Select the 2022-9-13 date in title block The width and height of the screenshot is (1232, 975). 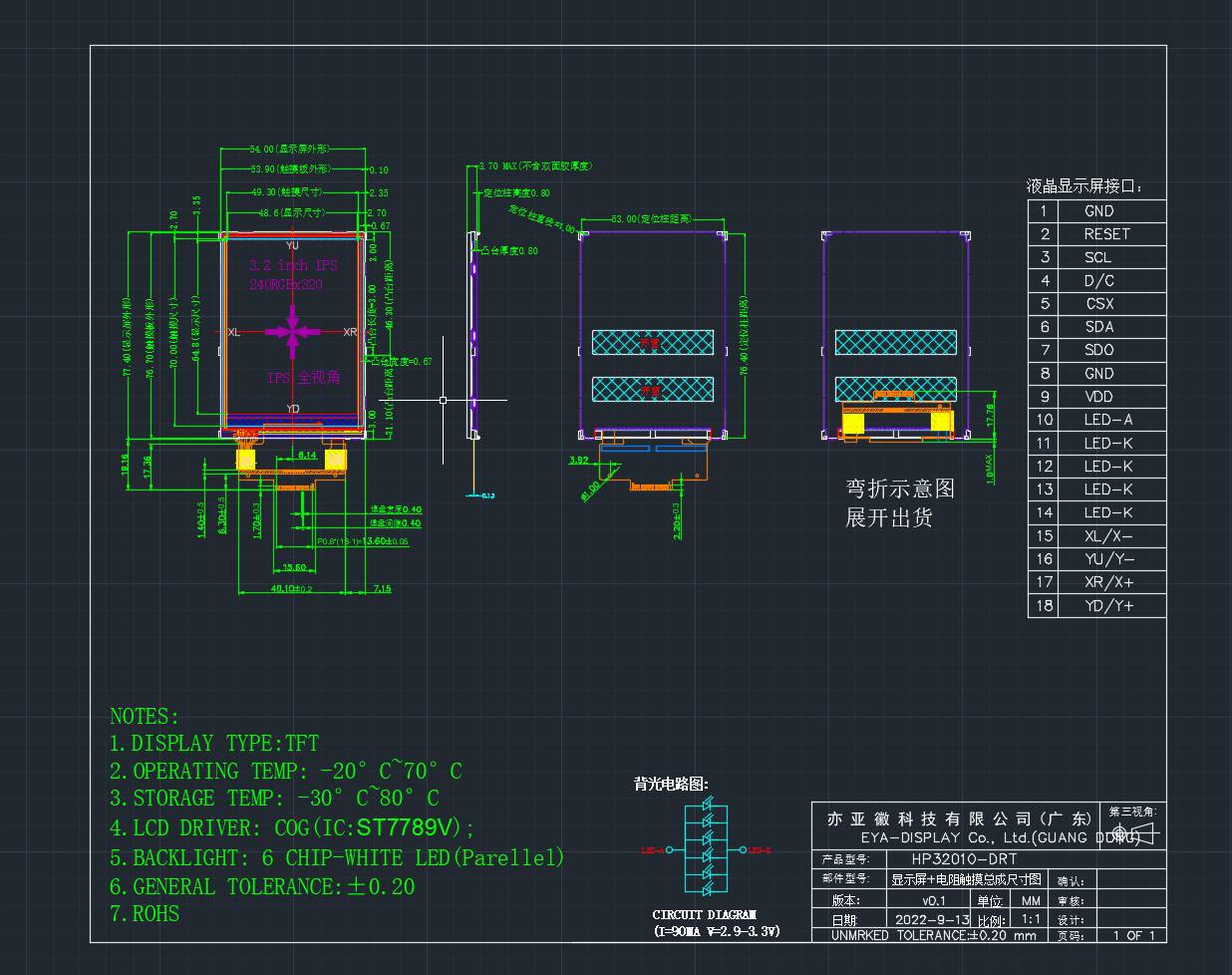pyautogui.click(x=932, y=920)
